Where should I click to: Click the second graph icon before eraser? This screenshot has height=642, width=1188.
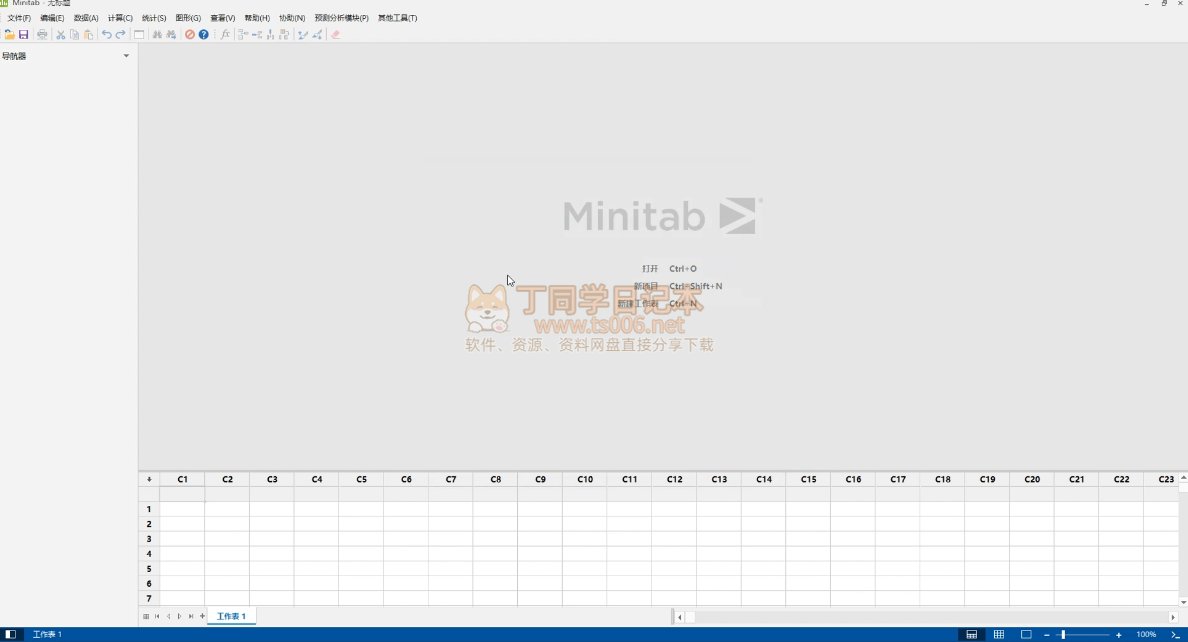point(317,35)
